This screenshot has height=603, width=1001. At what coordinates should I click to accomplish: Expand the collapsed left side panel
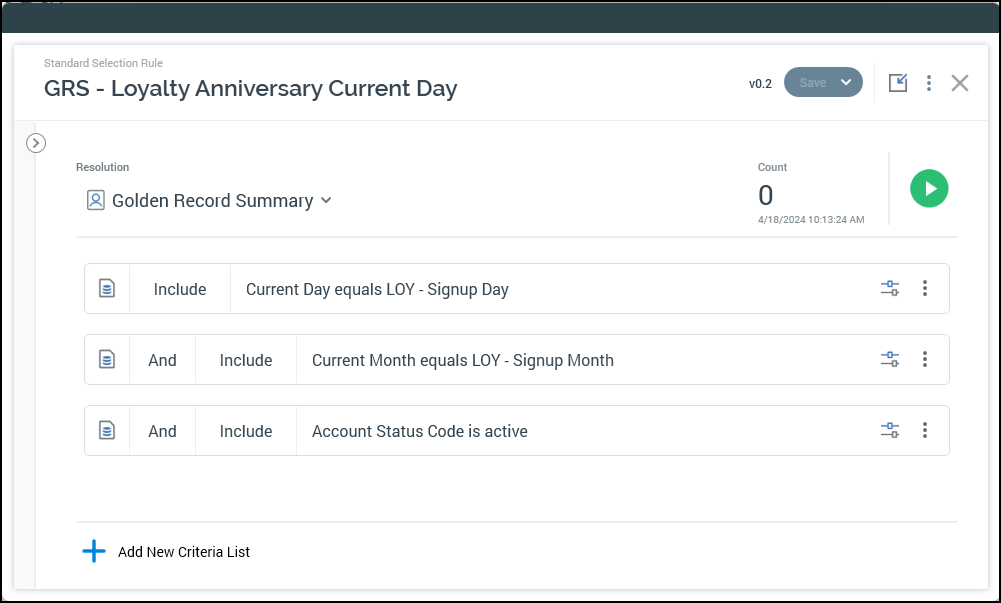coord(36,143)
